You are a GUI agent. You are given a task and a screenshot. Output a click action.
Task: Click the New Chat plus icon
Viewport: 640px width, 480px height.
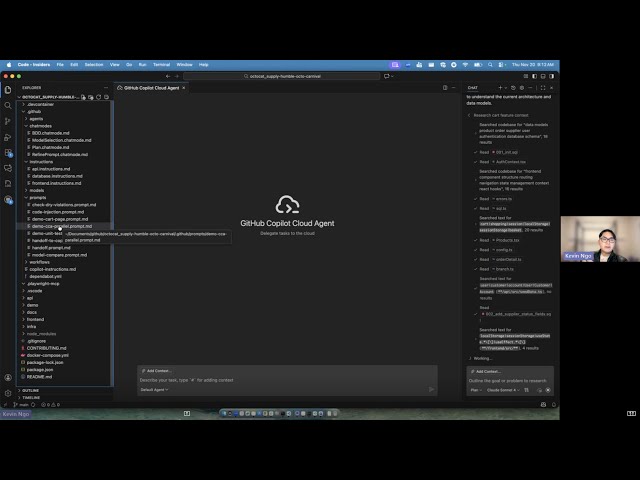click(x=500, y=88)
